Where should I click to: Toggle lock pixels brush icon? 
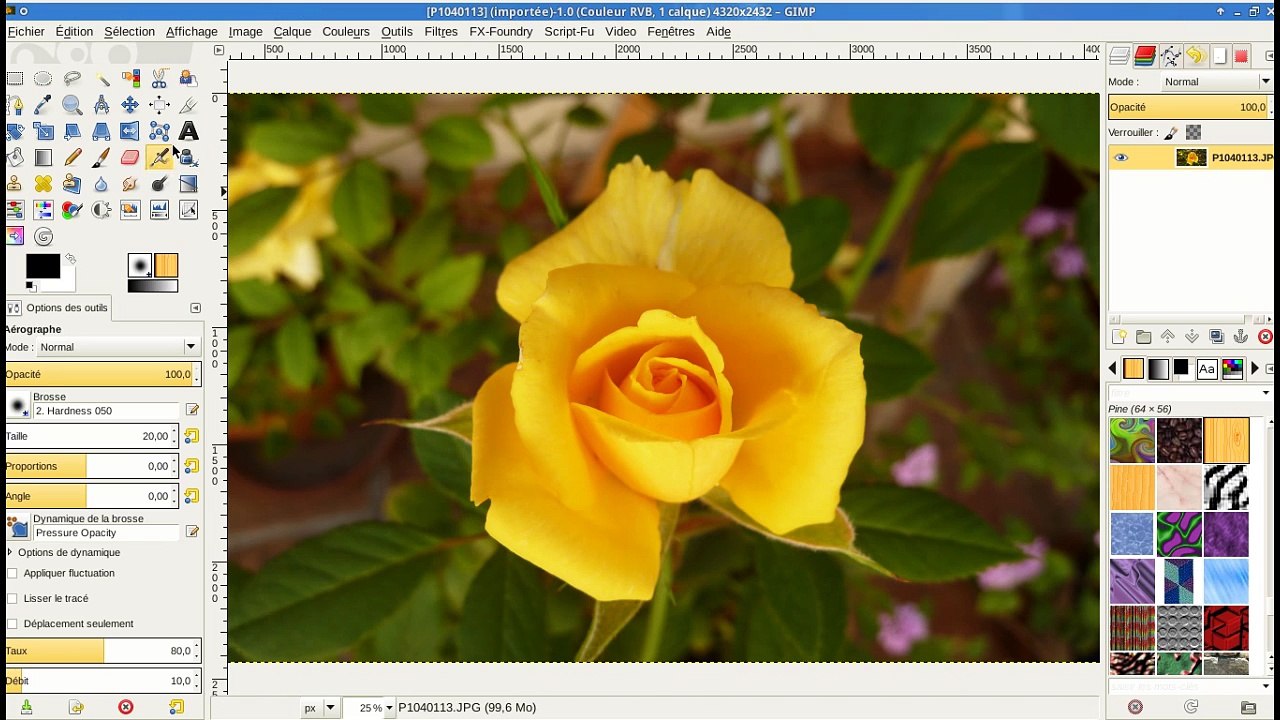[x=1171, y=132]
